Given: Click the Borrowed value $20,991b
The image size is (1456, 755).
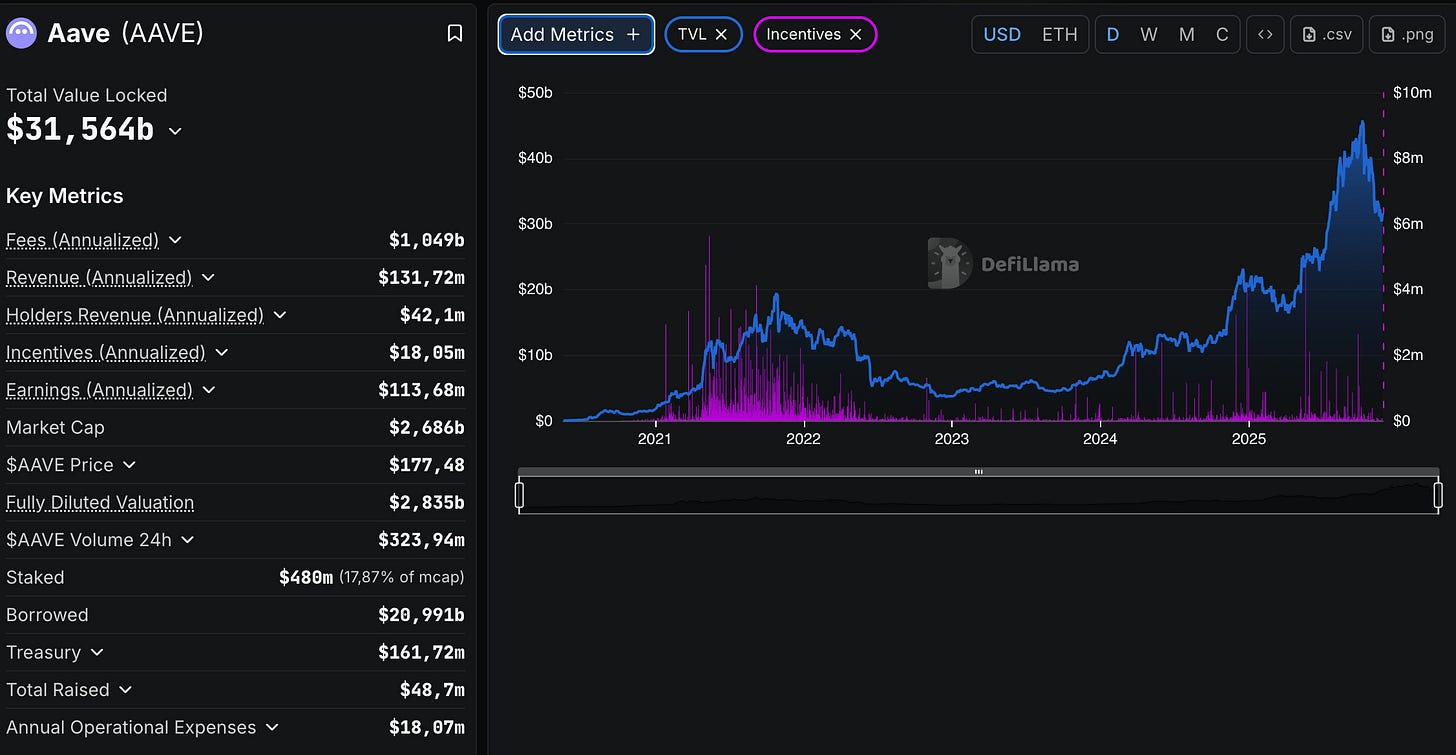Looking at the screenshot, I should (x=421, y=615).
